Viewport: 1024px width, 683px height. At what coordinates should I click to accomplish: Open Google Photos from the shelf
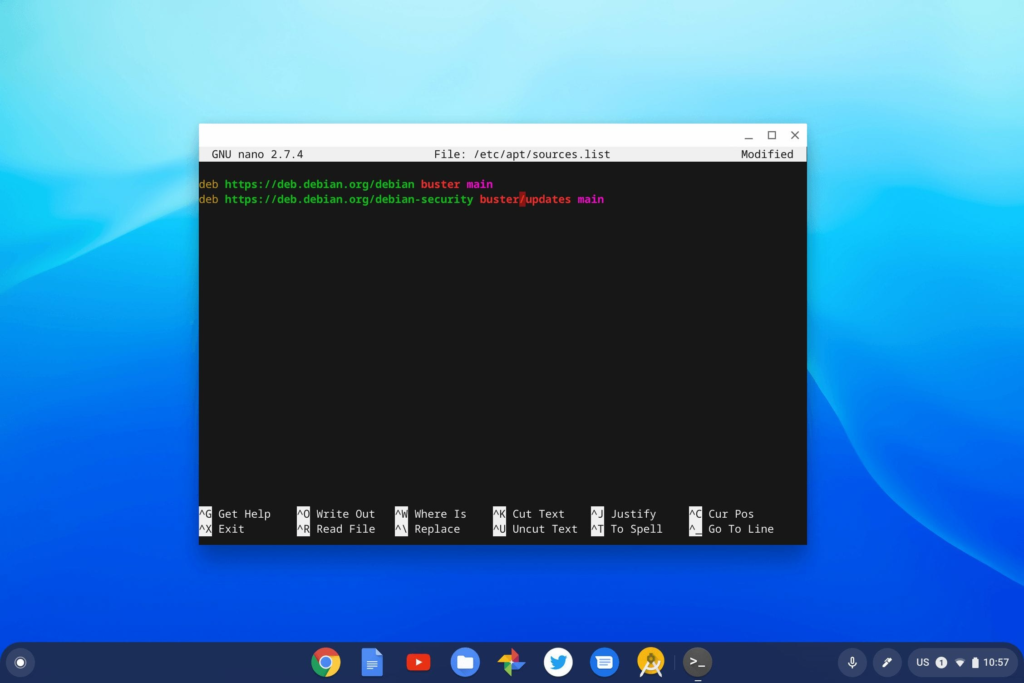511,662
